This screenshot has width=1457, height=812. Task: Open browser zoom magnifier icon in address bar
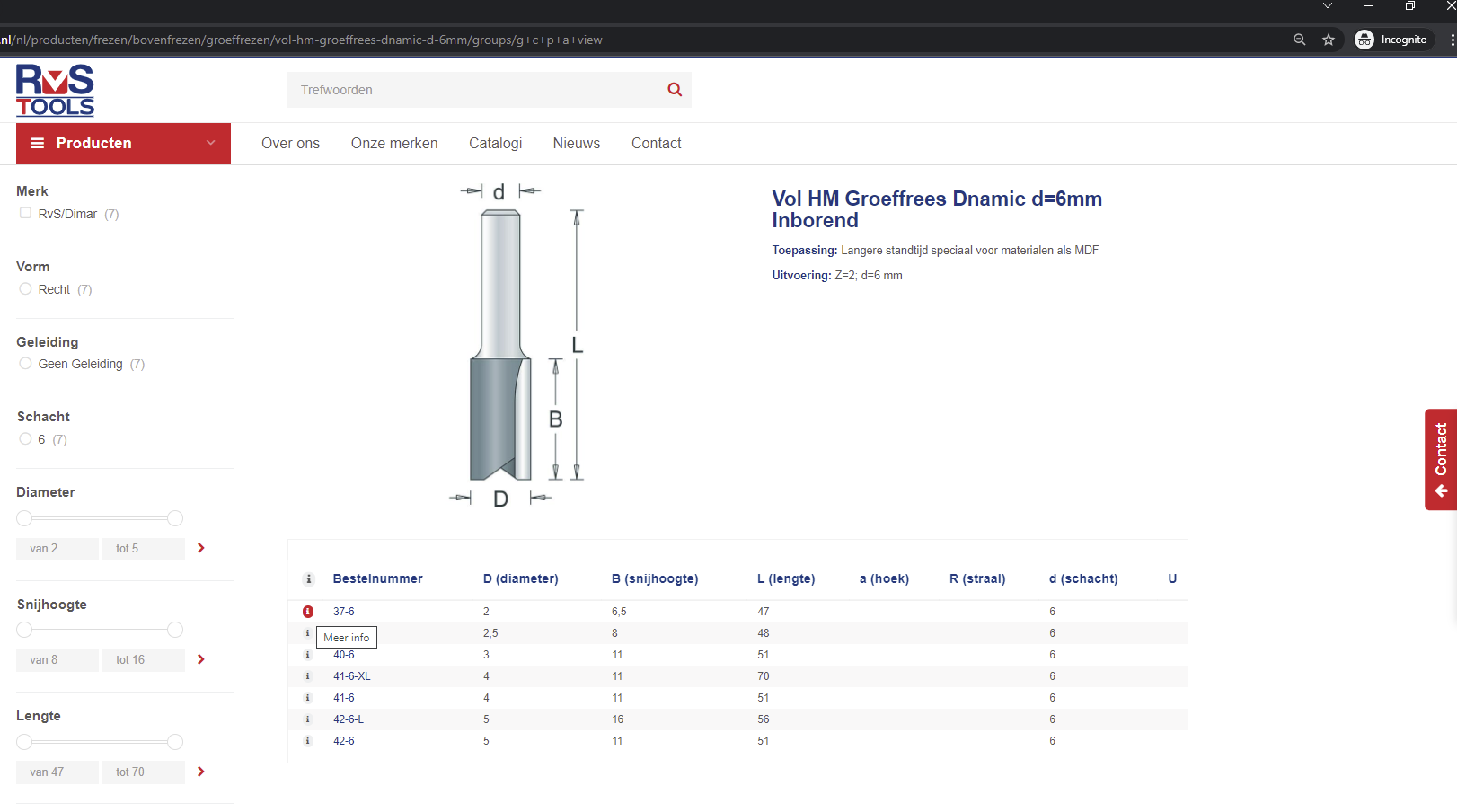click(1299, 40)
